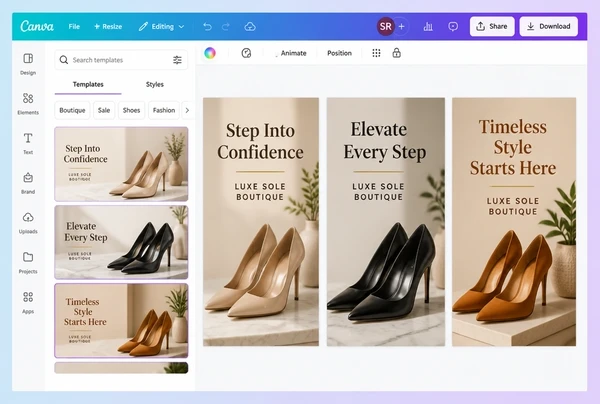
Task: Open the Brand panel in sidebar
Action: pyautogui.click(x=28, y=183)
